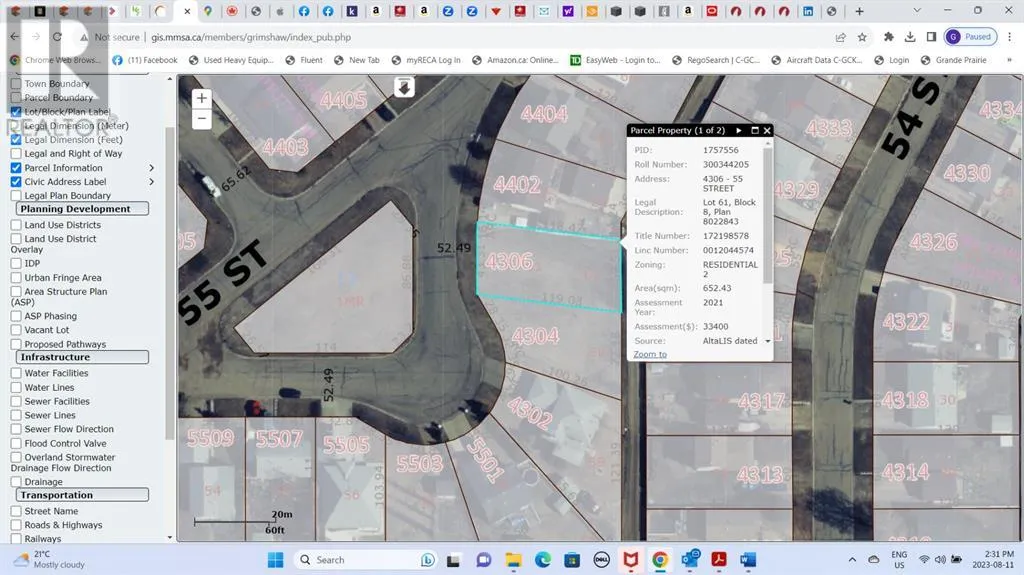Zoom in the map with plus button
This screenshot has width=1024, height=575.
click(x=202, y=98)
